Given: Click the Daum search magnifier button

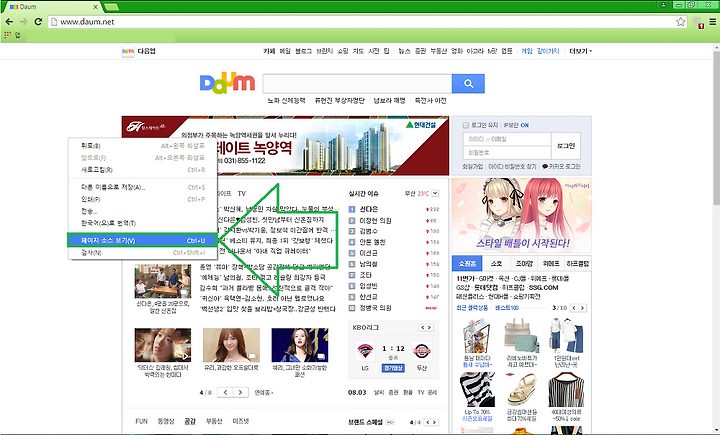Looking at the screenshot, I should click(468, 84).
